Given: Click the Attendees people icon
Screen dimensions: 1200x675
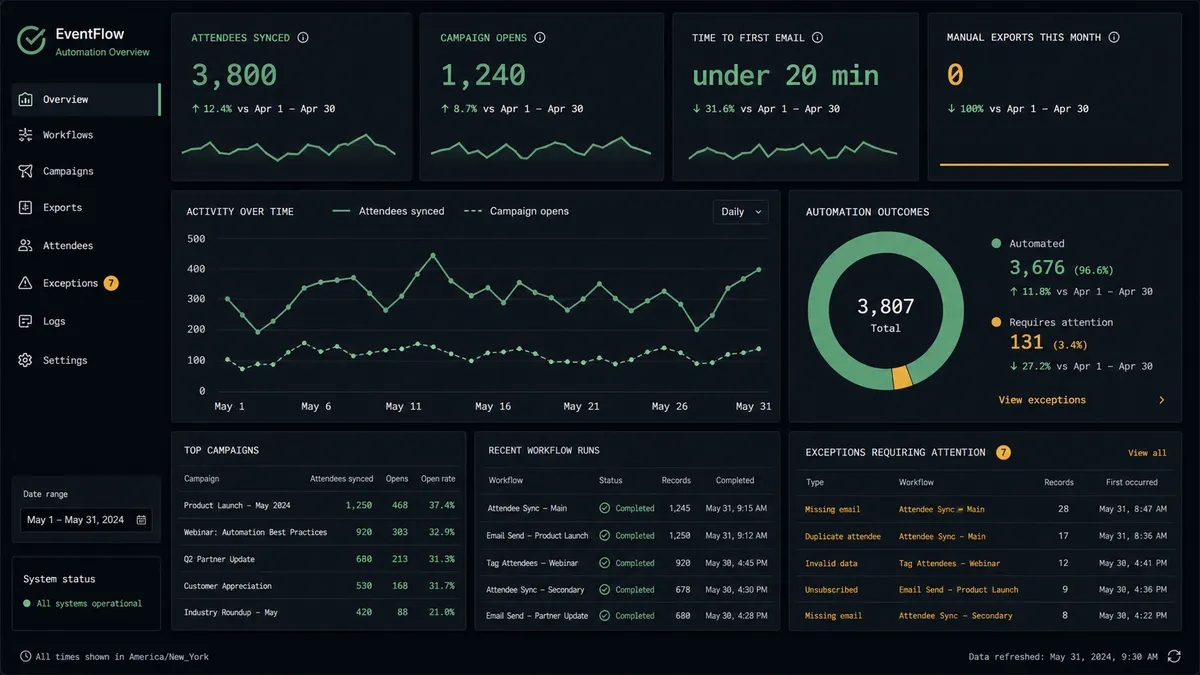Looking at the screenshot, I should pos(25,246).
